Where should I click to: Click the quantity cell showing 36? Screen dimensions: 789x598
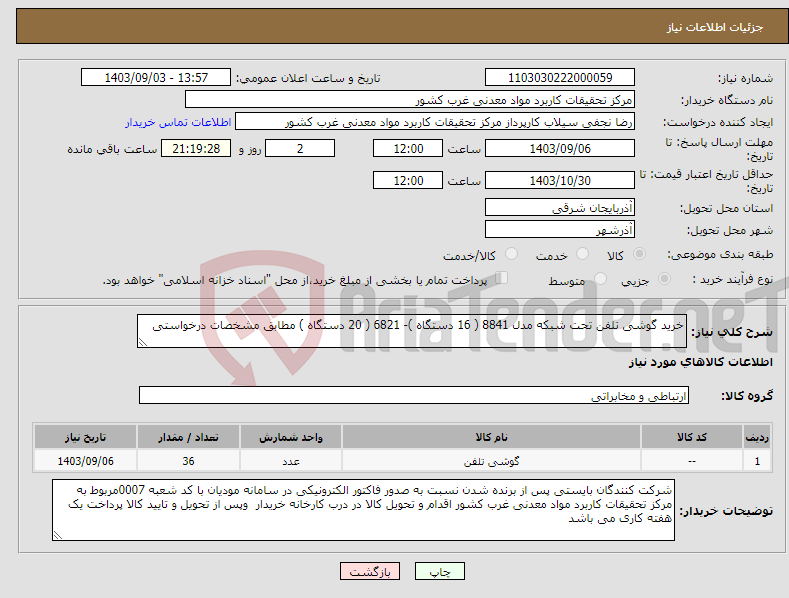point(188,461)
